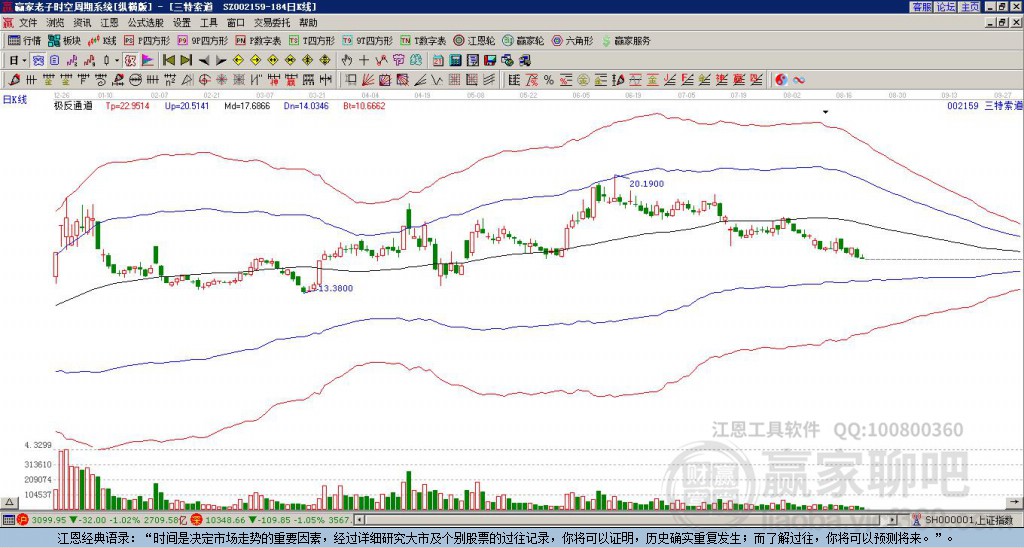Select the red circle crosshair tool
The height and width of the screenshot is (548, 1024).
[x=204, y=80]
